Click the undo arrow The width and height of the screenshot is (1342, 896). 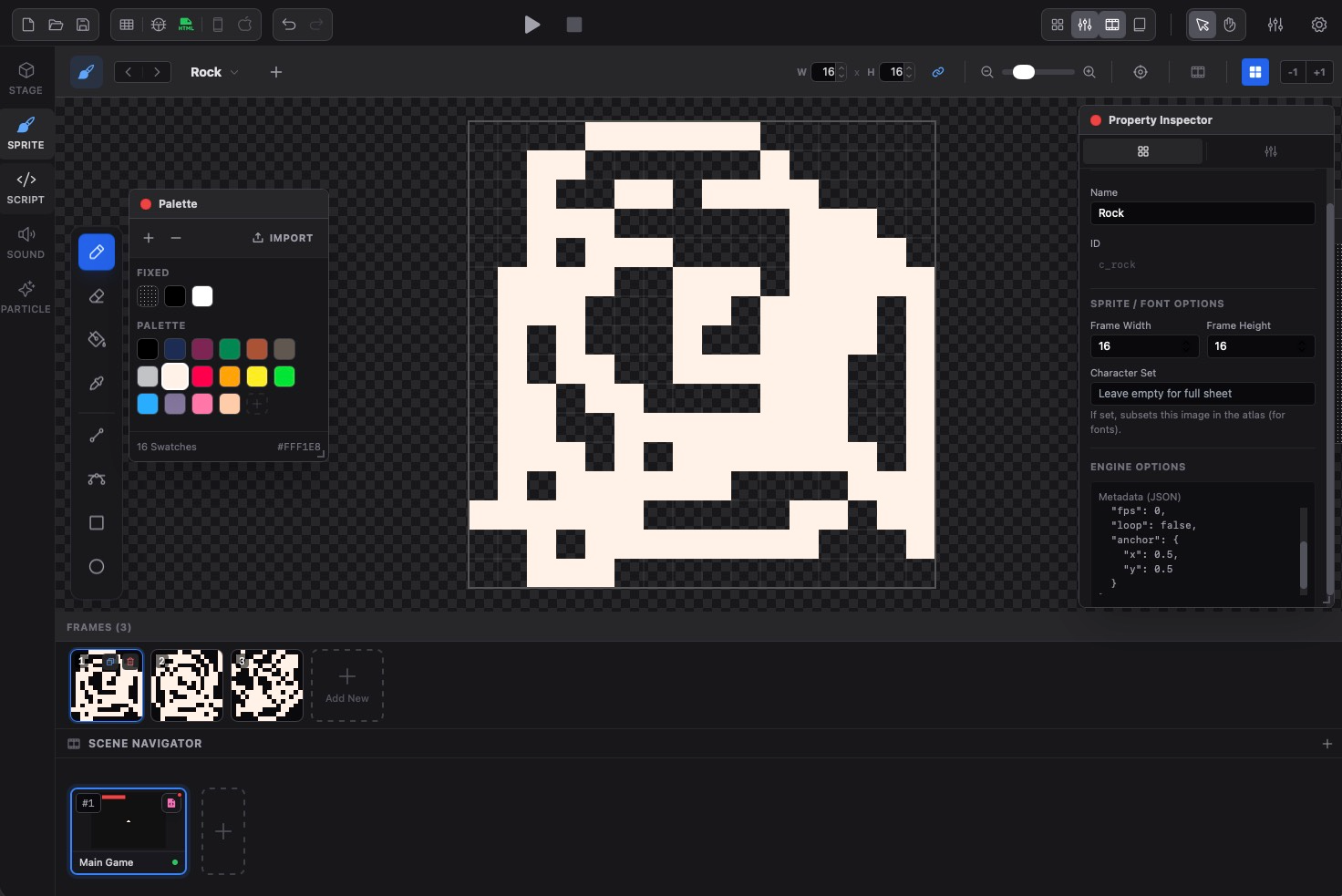tap(289, 25)
